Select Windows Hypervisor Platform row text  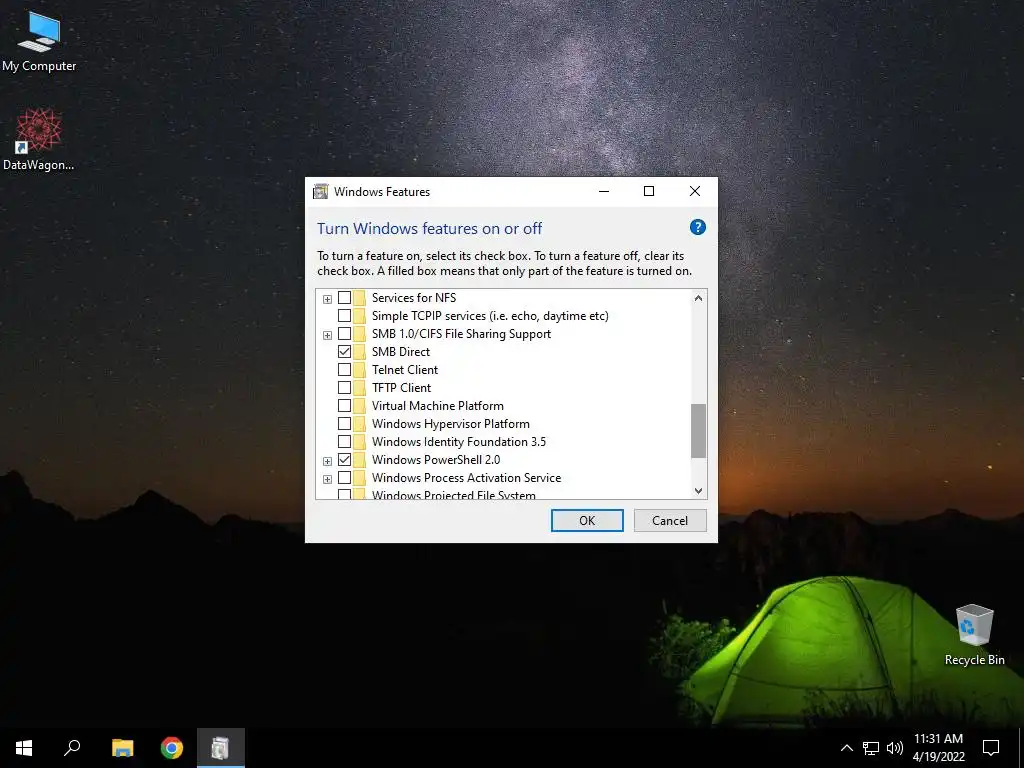pos(451,424)
